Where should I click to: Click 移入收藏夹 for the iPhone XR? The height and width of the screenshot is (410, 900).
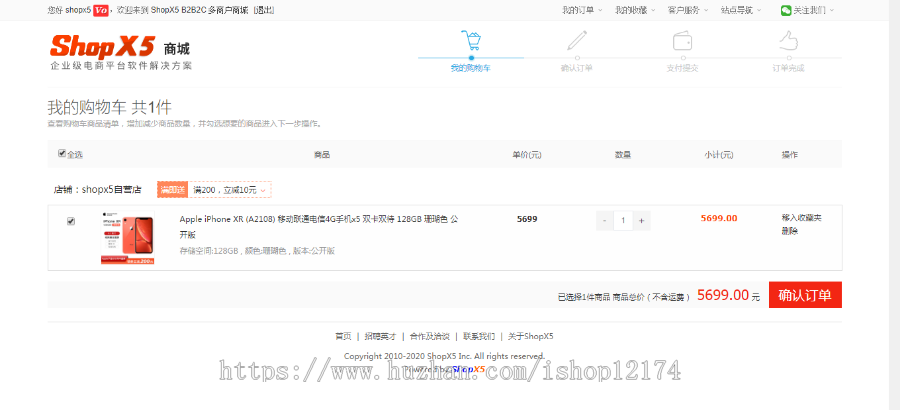click(x=801, y=218)
